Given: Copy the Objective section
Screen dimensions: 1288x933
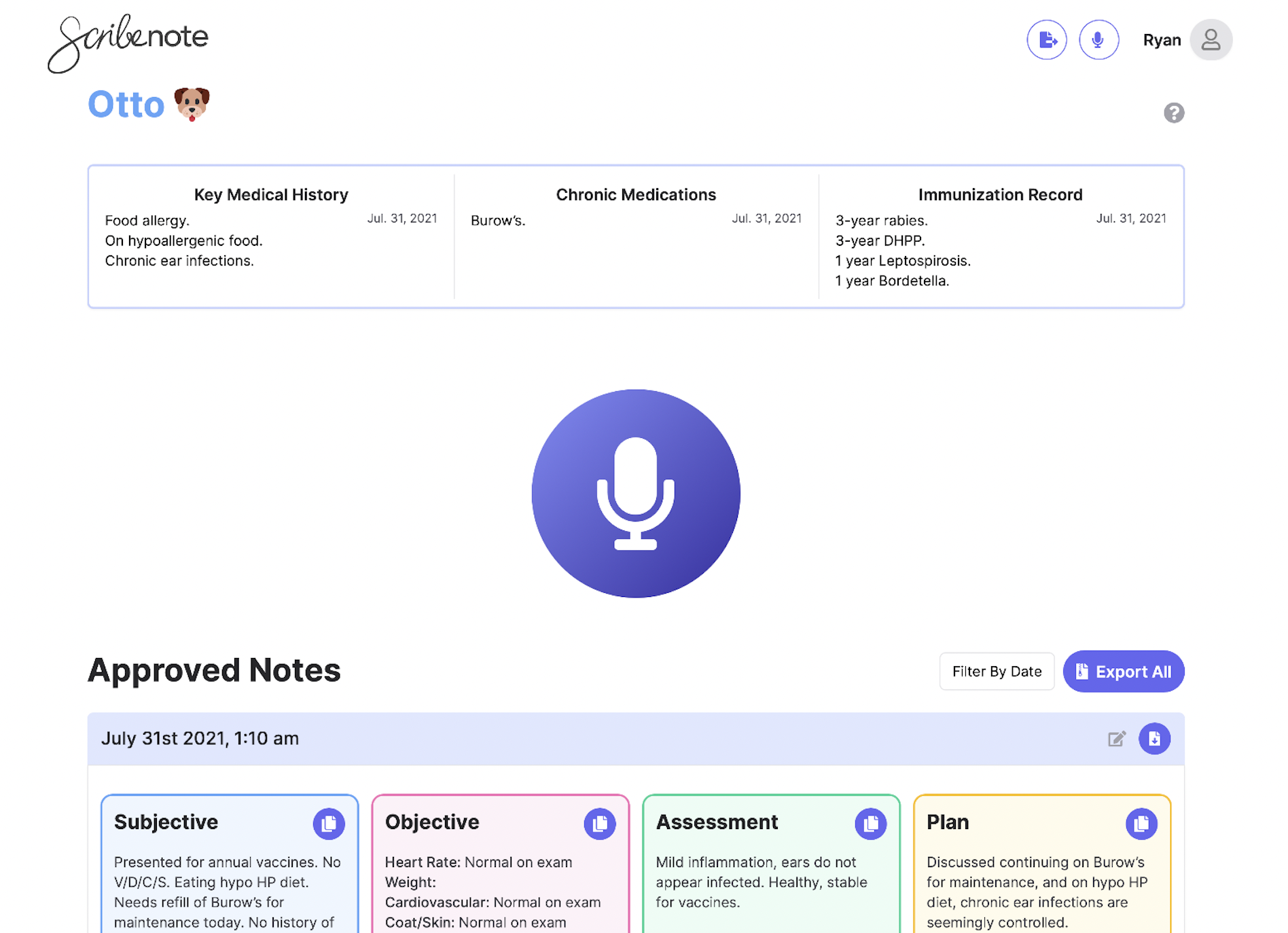Looking at the screenshot, I should pos(600,824).
